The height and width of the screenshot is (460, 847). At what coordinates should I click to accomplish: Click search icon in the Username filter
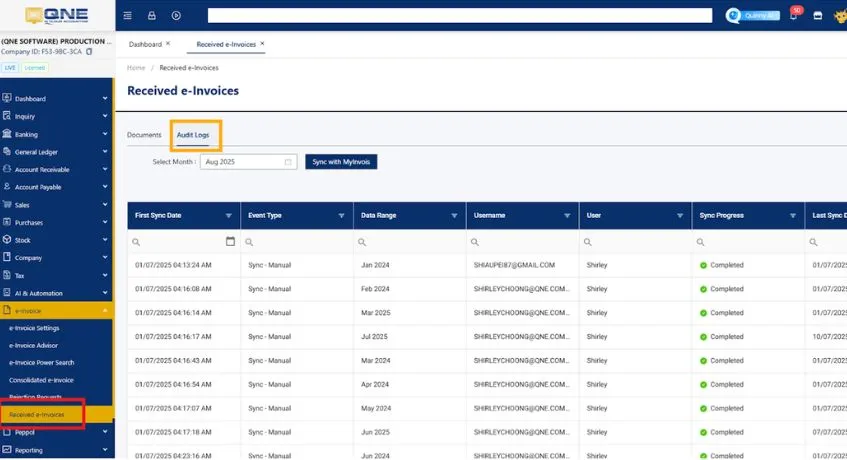pyautogui.click(x=475, y=242)
